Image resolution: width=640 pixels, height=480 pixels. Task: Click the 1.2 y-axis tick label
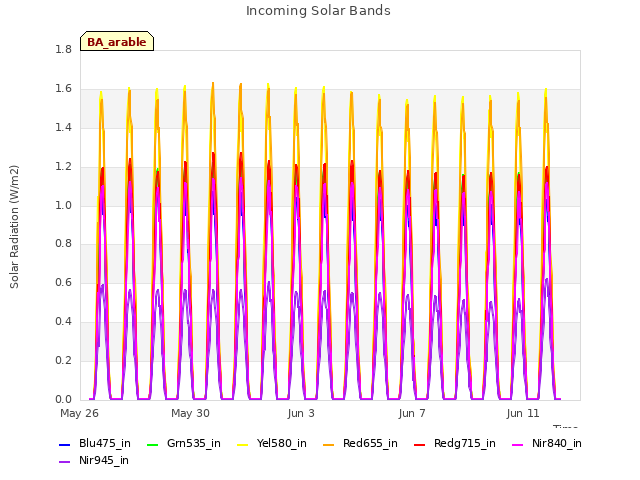(63, 167)
